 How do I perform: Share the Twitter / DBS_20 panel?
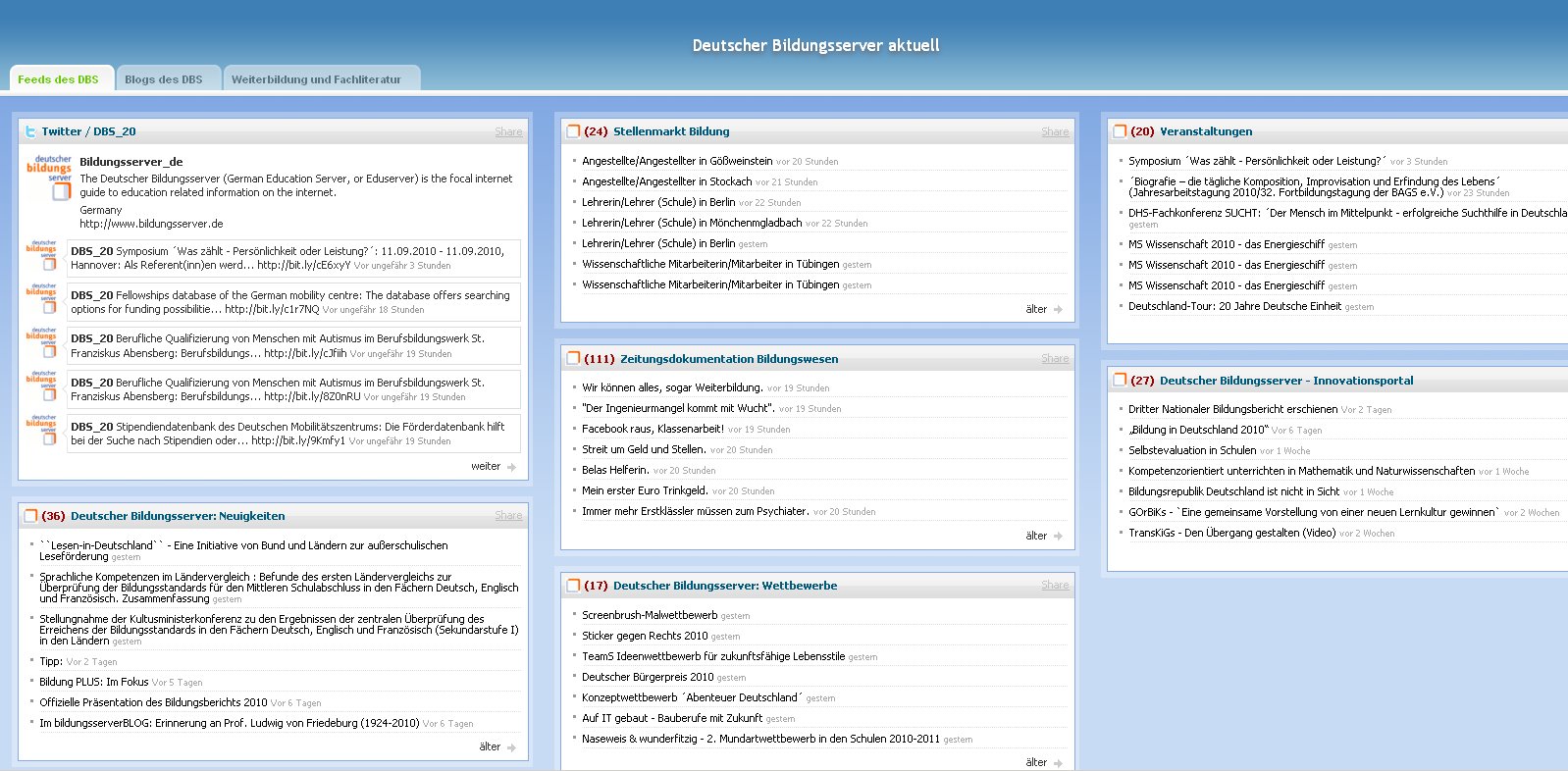(x=508, y=131)
